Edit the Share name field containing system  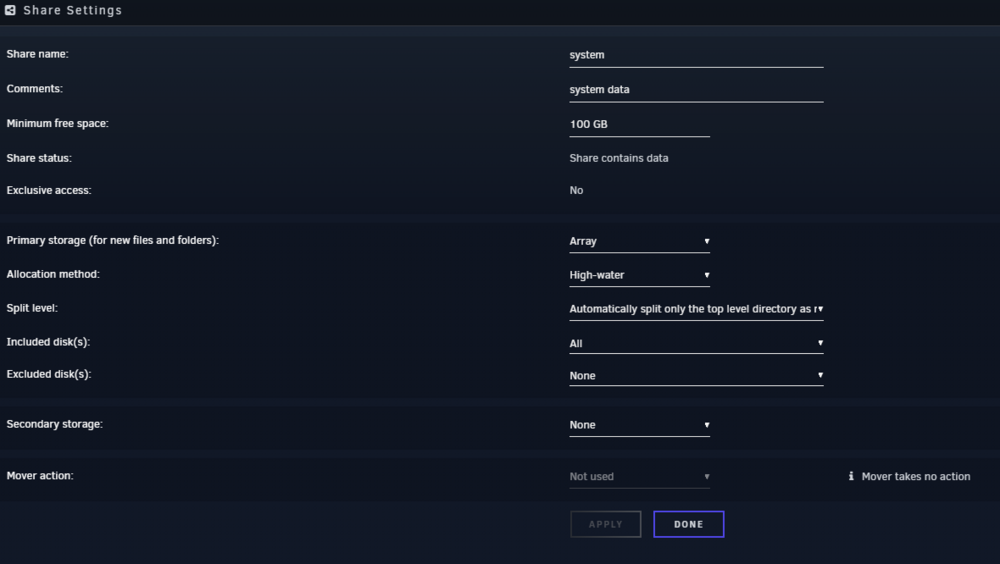(696, 55)
